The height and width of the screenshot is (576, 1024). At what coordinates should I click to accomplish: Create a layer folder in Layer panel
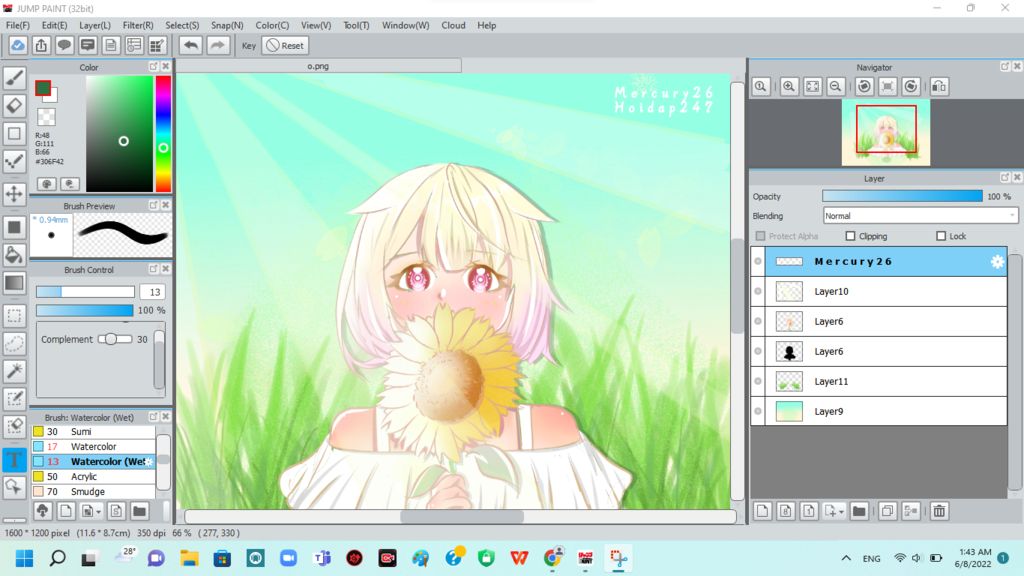859,511
